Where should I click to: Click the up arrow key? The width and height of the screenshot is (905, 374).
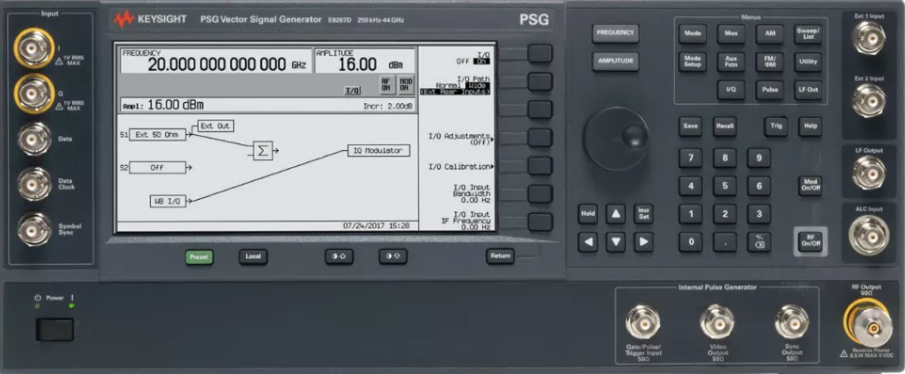coord(615,214)
